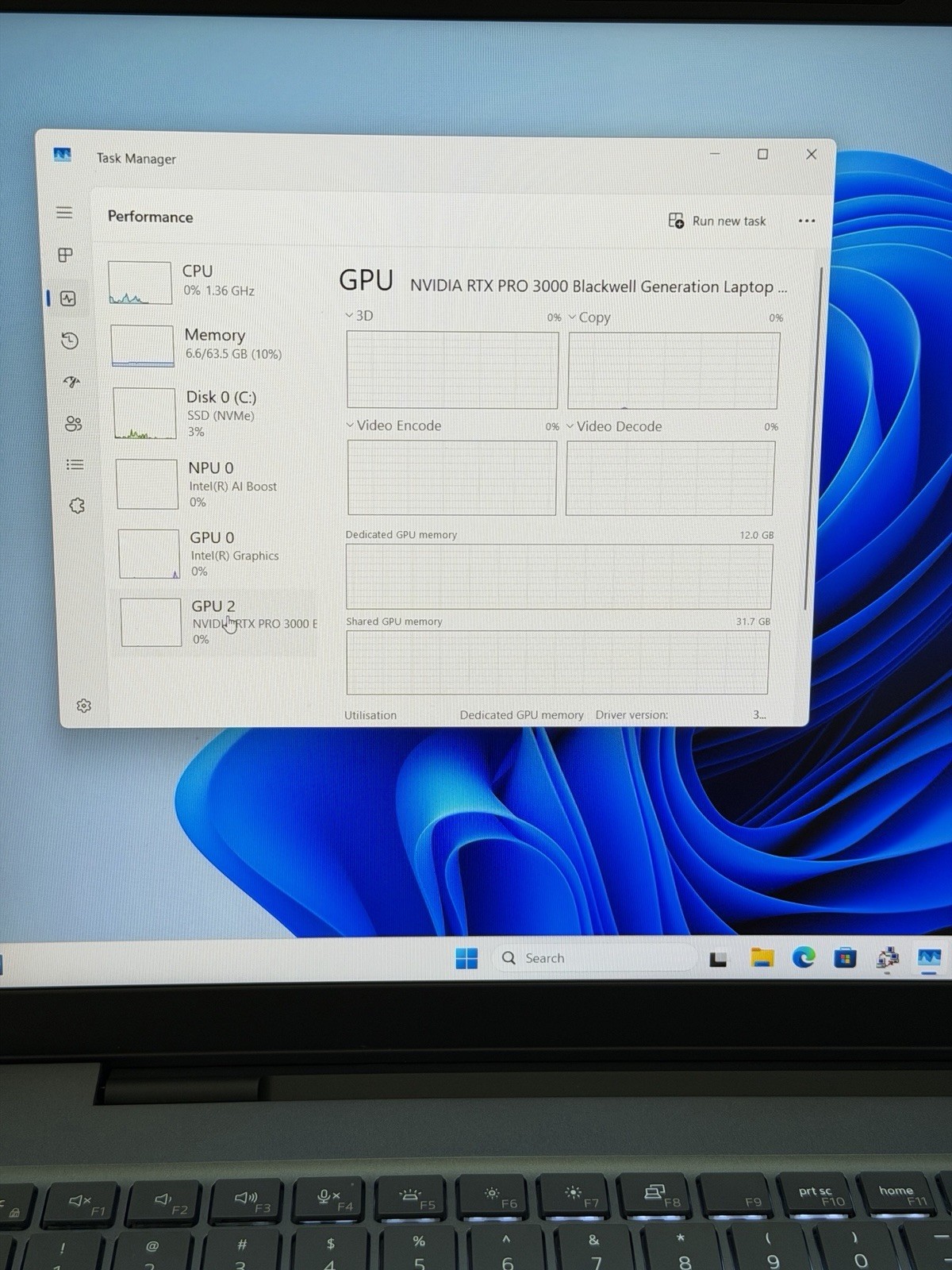The image size is (952, 1270).
Task: Select the Performance page icon in sidebar
Action: [x=67, y=298]
